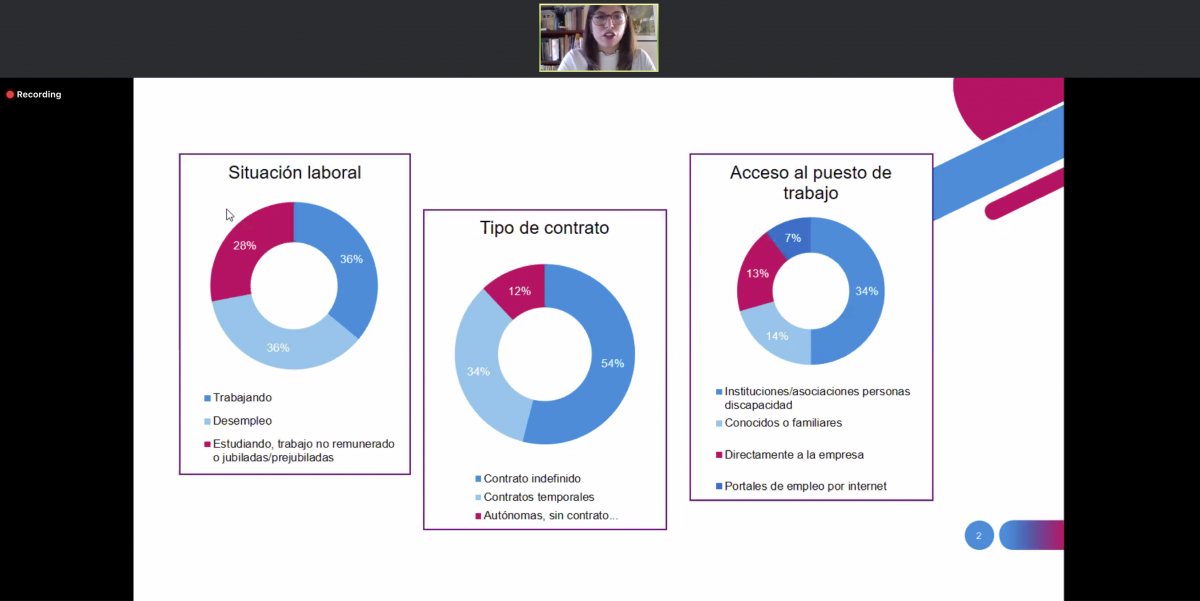Image resolution: width=1200 pixels, height=601 pixels.
Task: Click the 'Situación laboral' chart title
Action: pos(295,172)
